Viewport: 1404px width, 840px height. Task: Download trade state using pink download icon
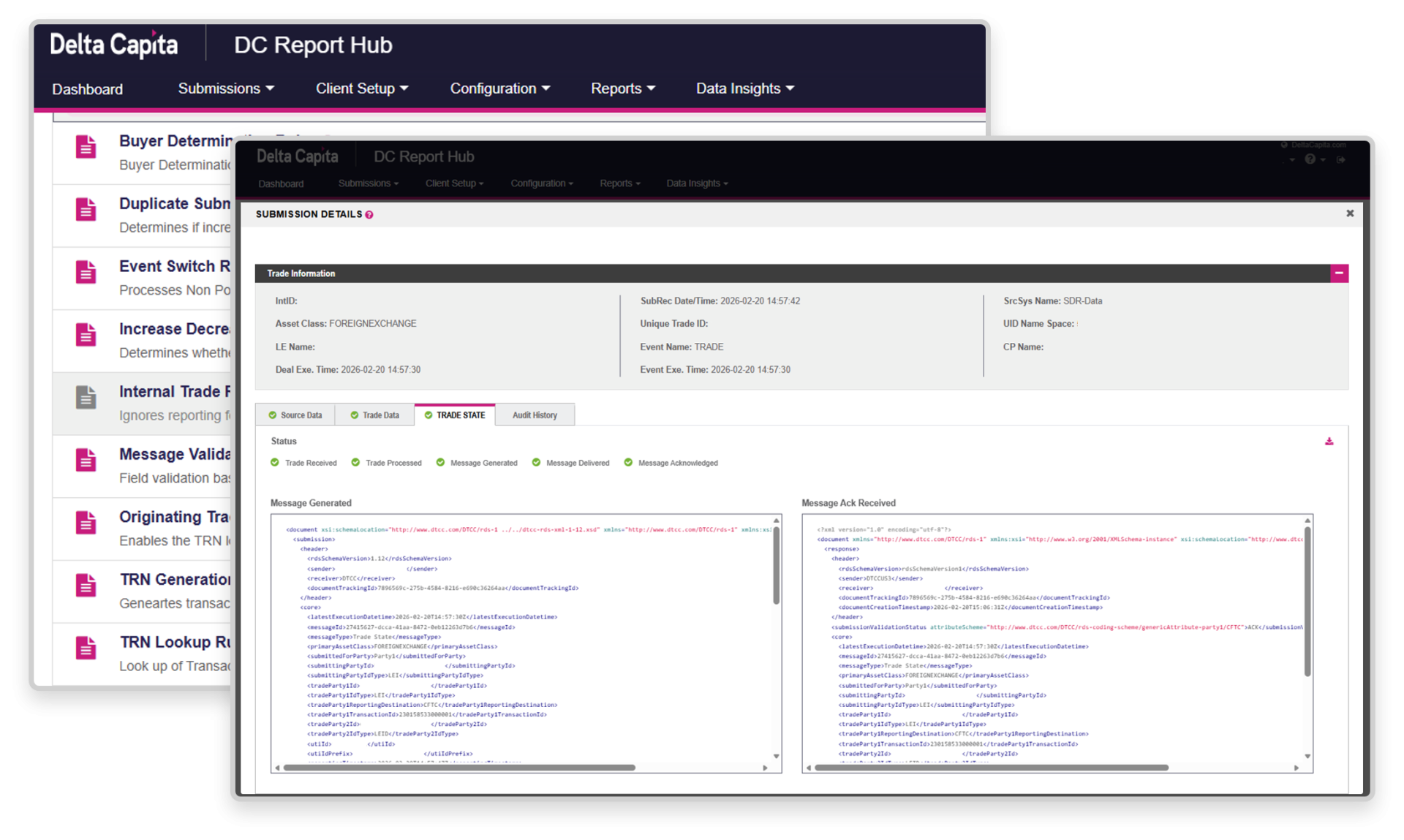pyautogui.click(x=1329, y=442)
